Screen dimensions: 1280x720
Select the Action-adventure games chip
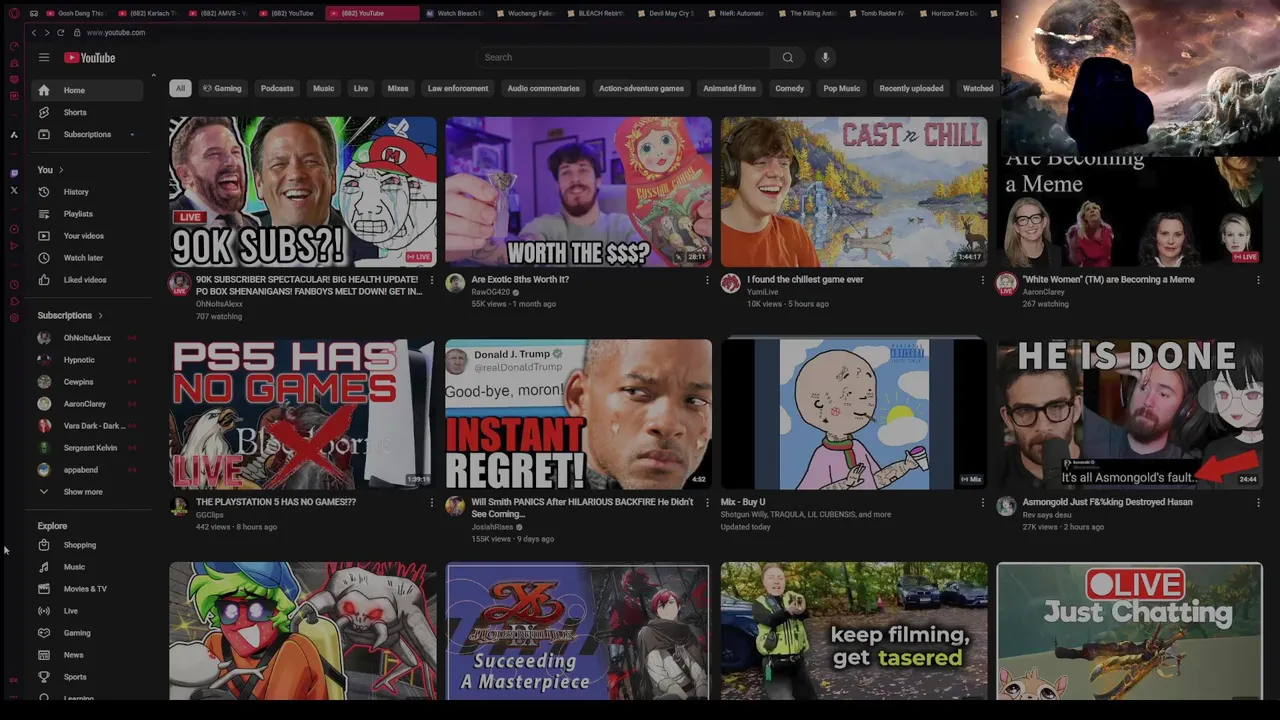(x=641, y=88)
